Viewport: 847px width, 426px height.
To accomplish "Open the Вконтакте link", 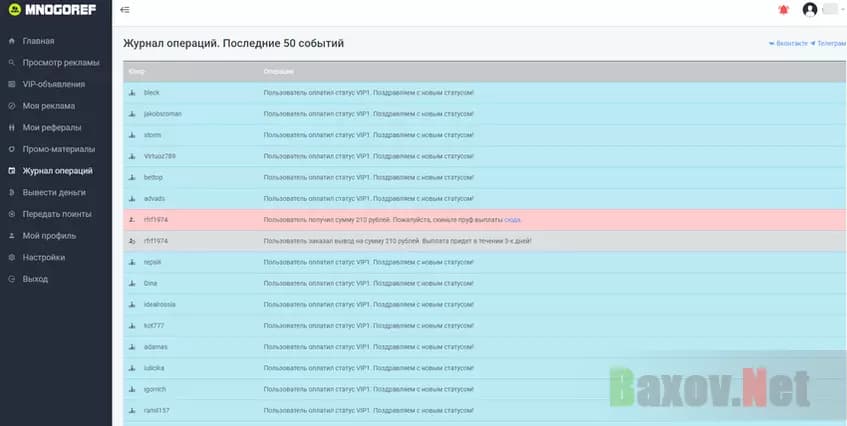I will click(790, 44).
